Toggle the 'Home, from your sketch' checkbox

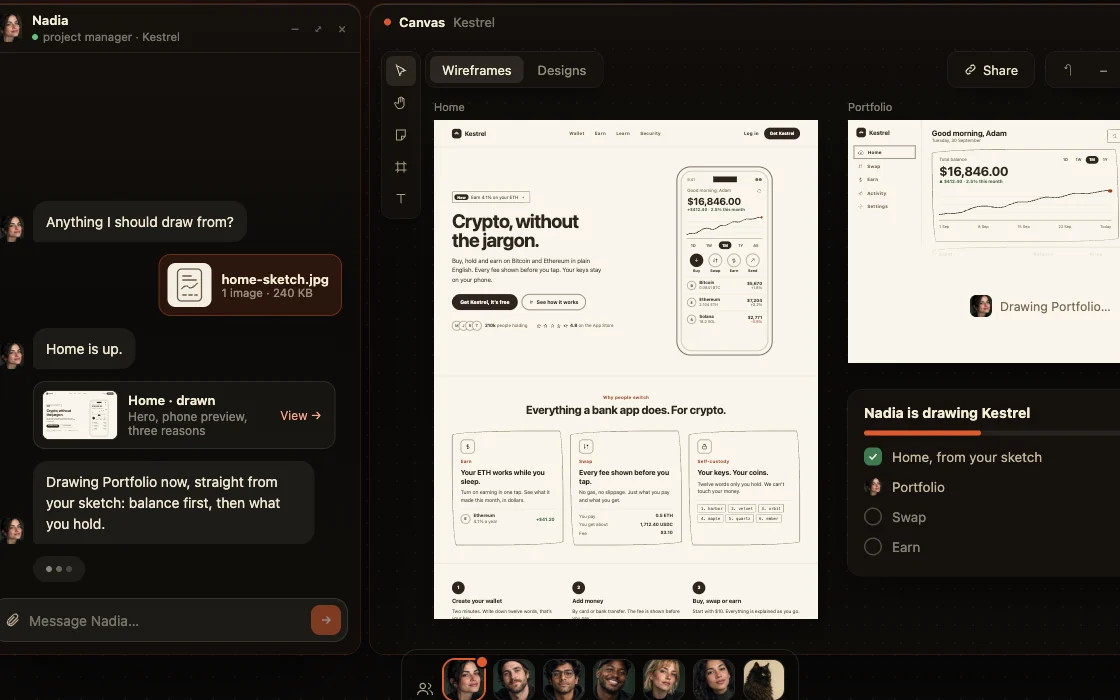click(873, 457)
